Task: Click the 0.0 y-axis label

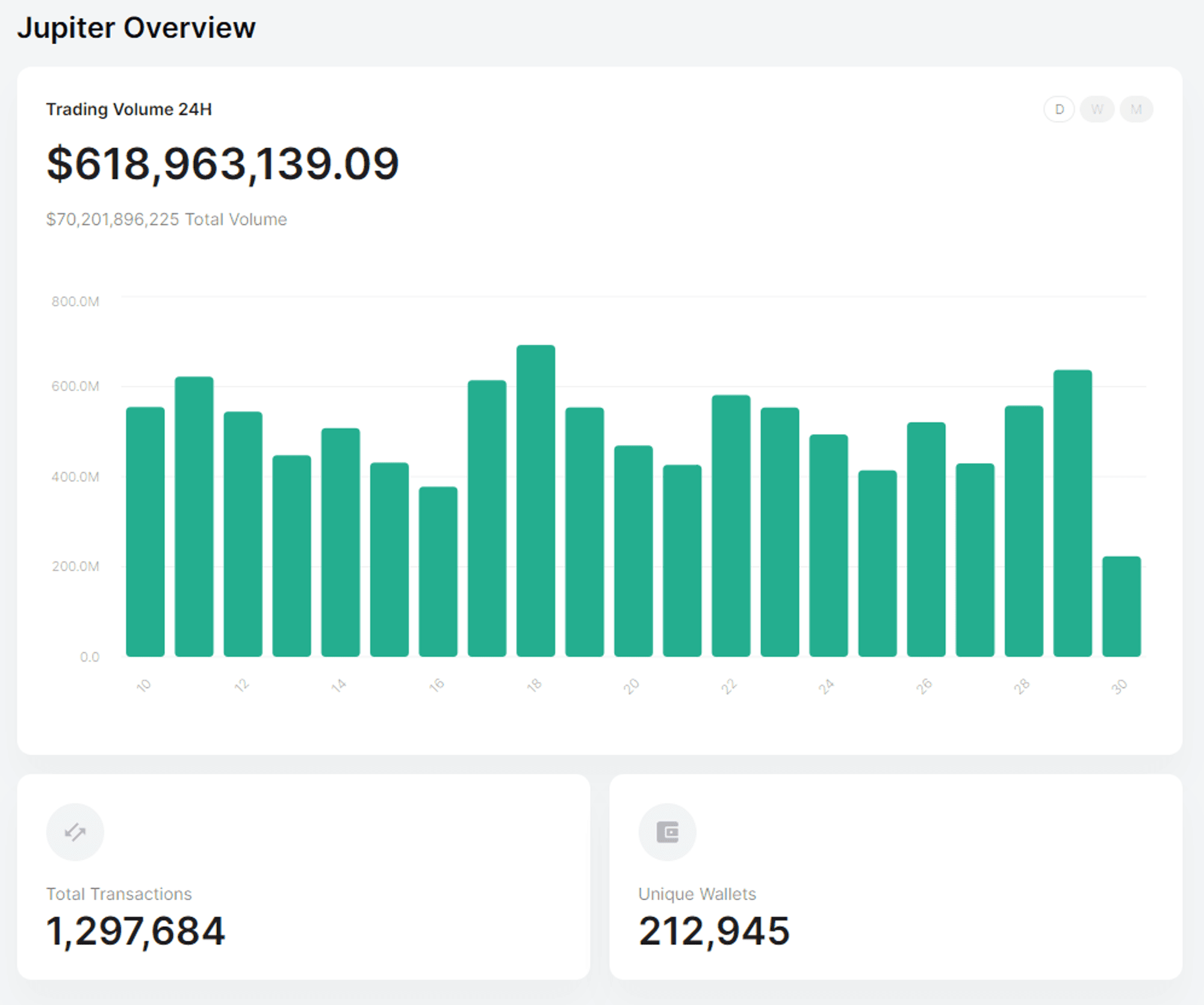Action: tap(90, 657)
